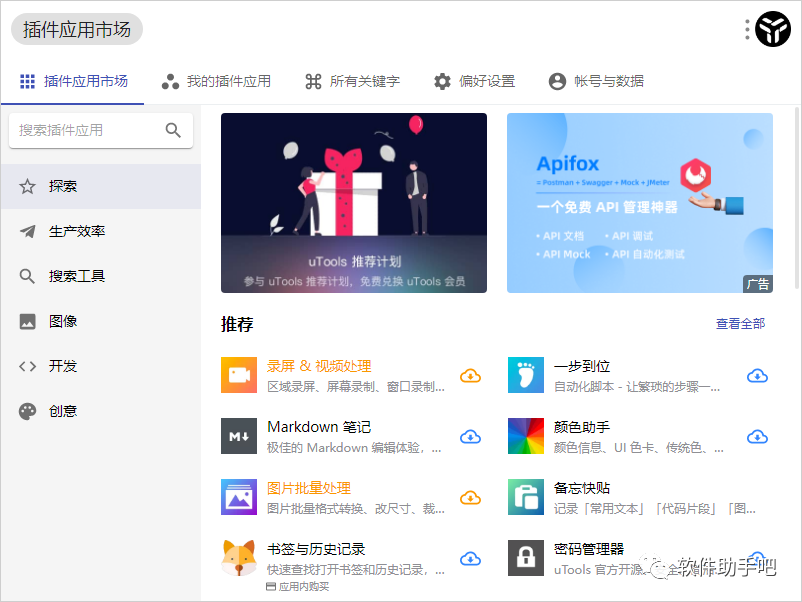Screen dimensions: 802x602
Task: Click the 录屏 & 视频处理 plugin icon
Action: [x=239, y=375]
